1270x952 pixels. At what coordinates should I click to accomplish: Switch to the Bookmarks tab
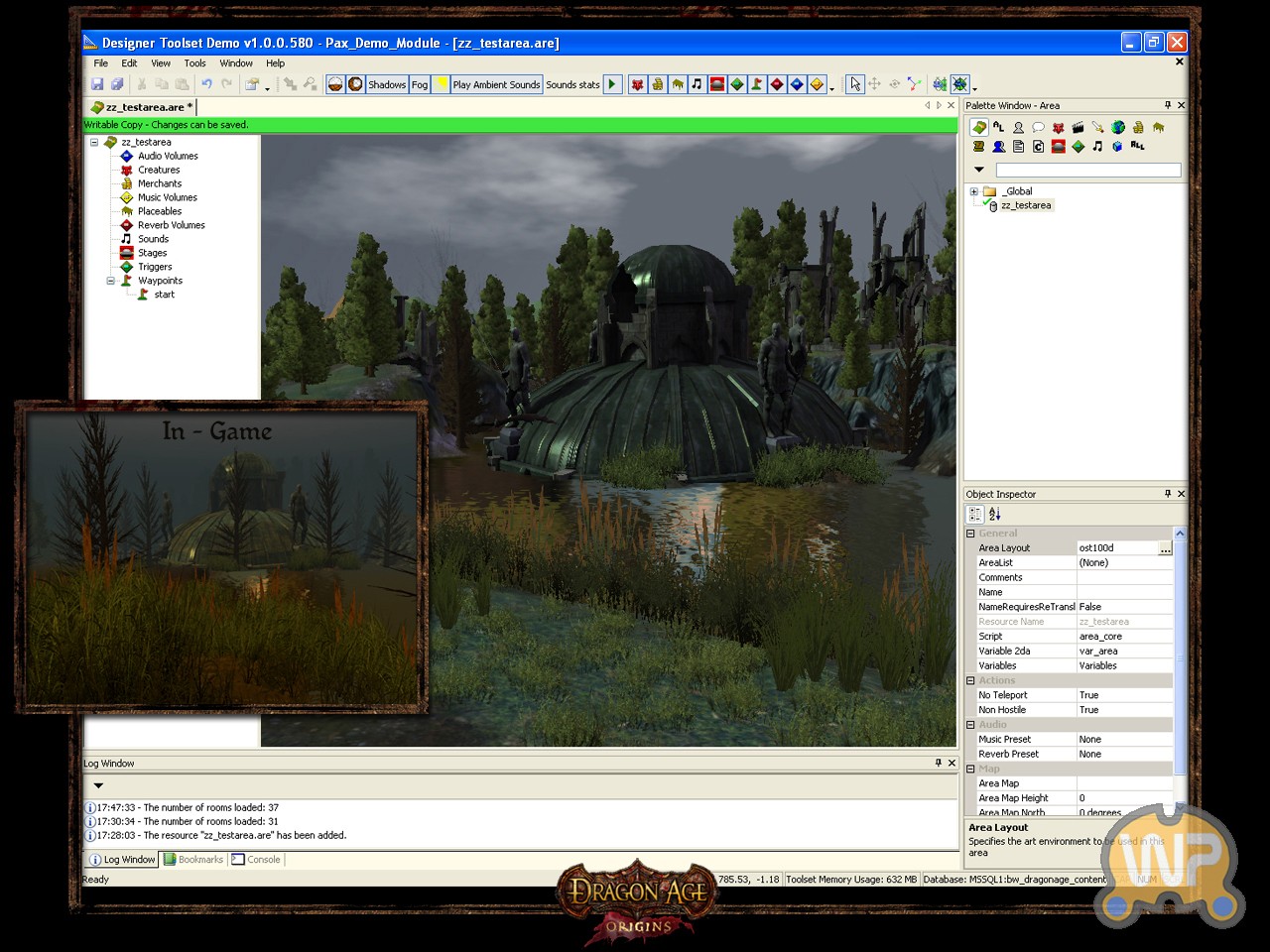pyautogui.click(x=193, y=860)
